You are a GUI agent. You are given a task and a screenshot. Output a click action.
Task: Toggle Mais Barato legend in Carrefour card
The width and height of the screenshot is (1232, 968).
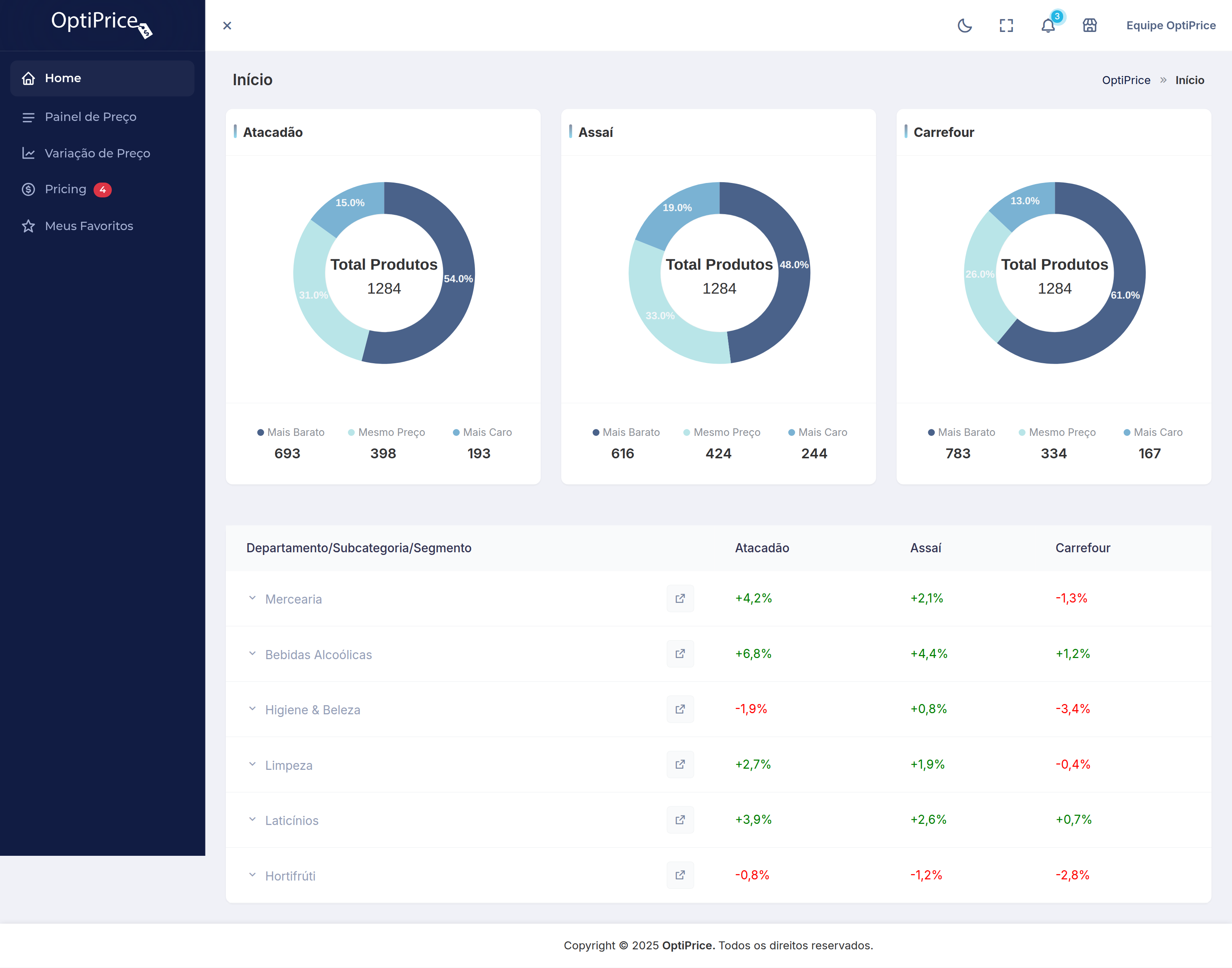point(961,432)
